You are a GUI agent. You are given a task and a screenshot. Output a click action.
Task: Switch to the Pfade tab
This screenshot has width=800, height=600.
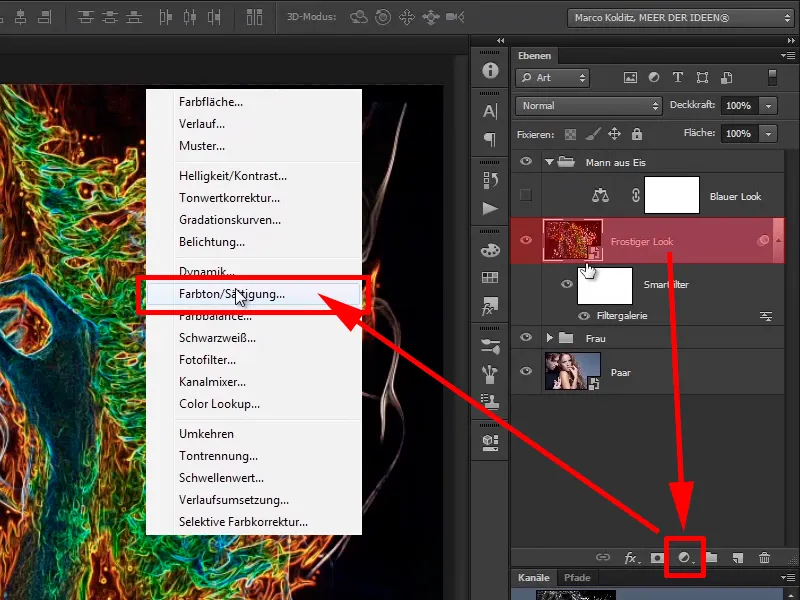[577, 578]
